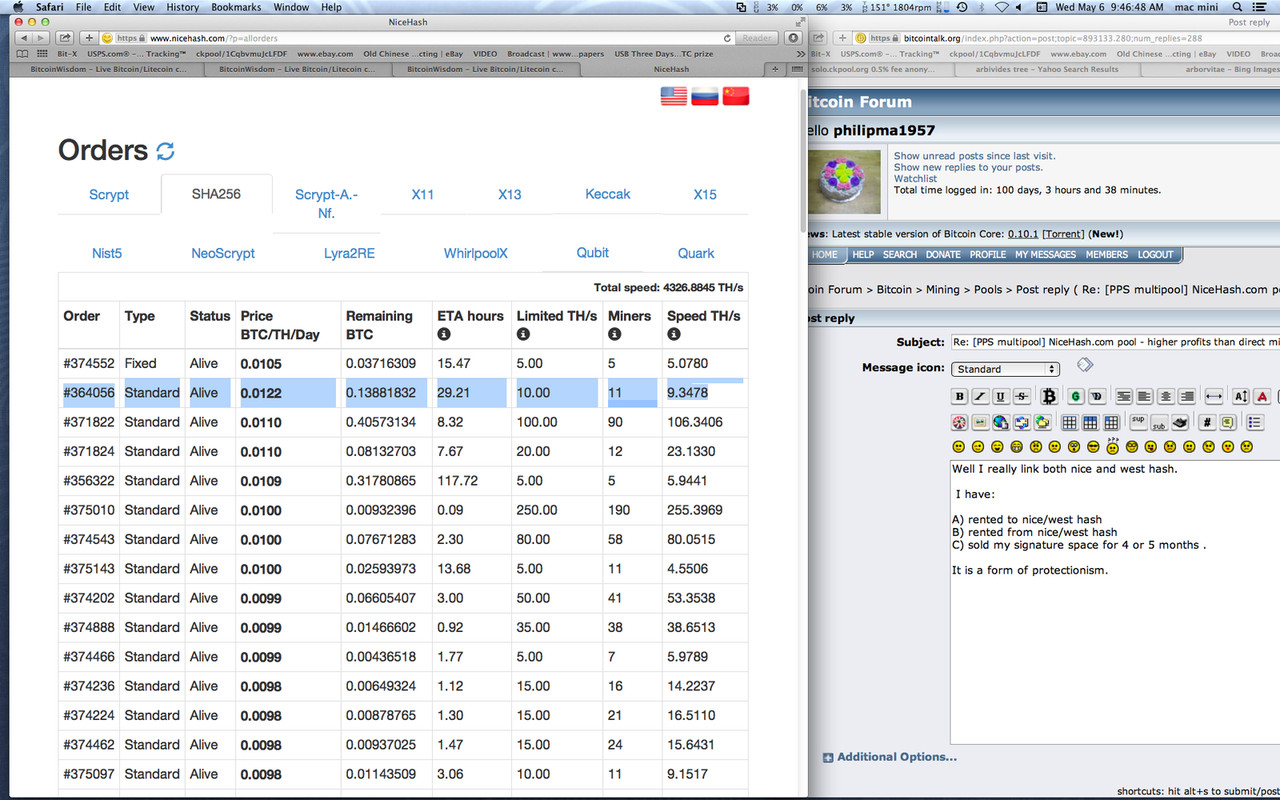Screen dimensions: 1280x800
Task: Show the ETA hours info tooltip icon
Action: tap(444, 334)
